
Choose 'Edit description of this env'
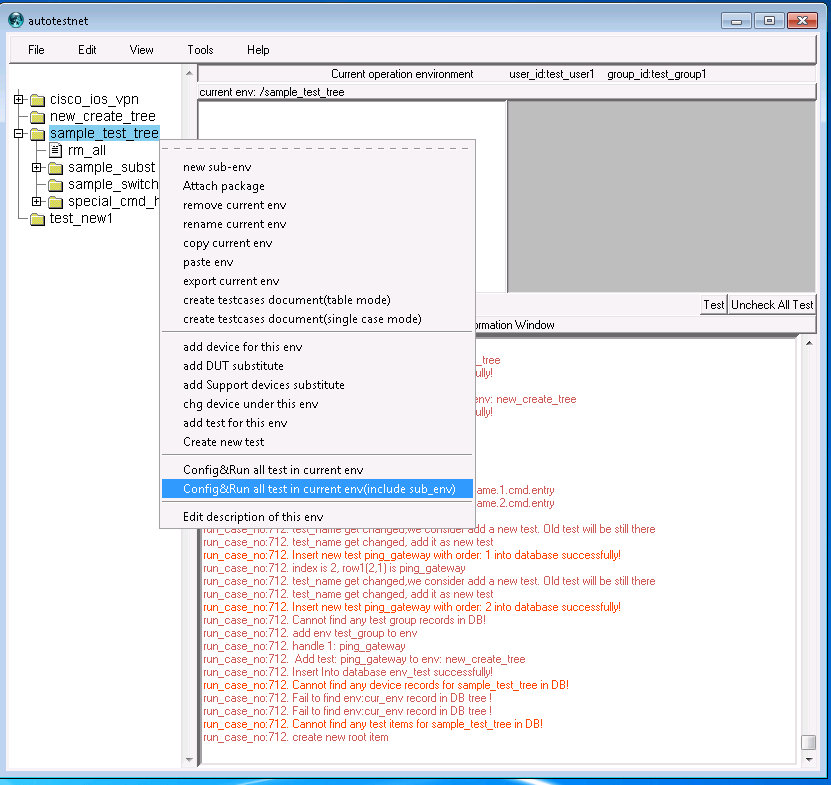[x=253, y=516]
